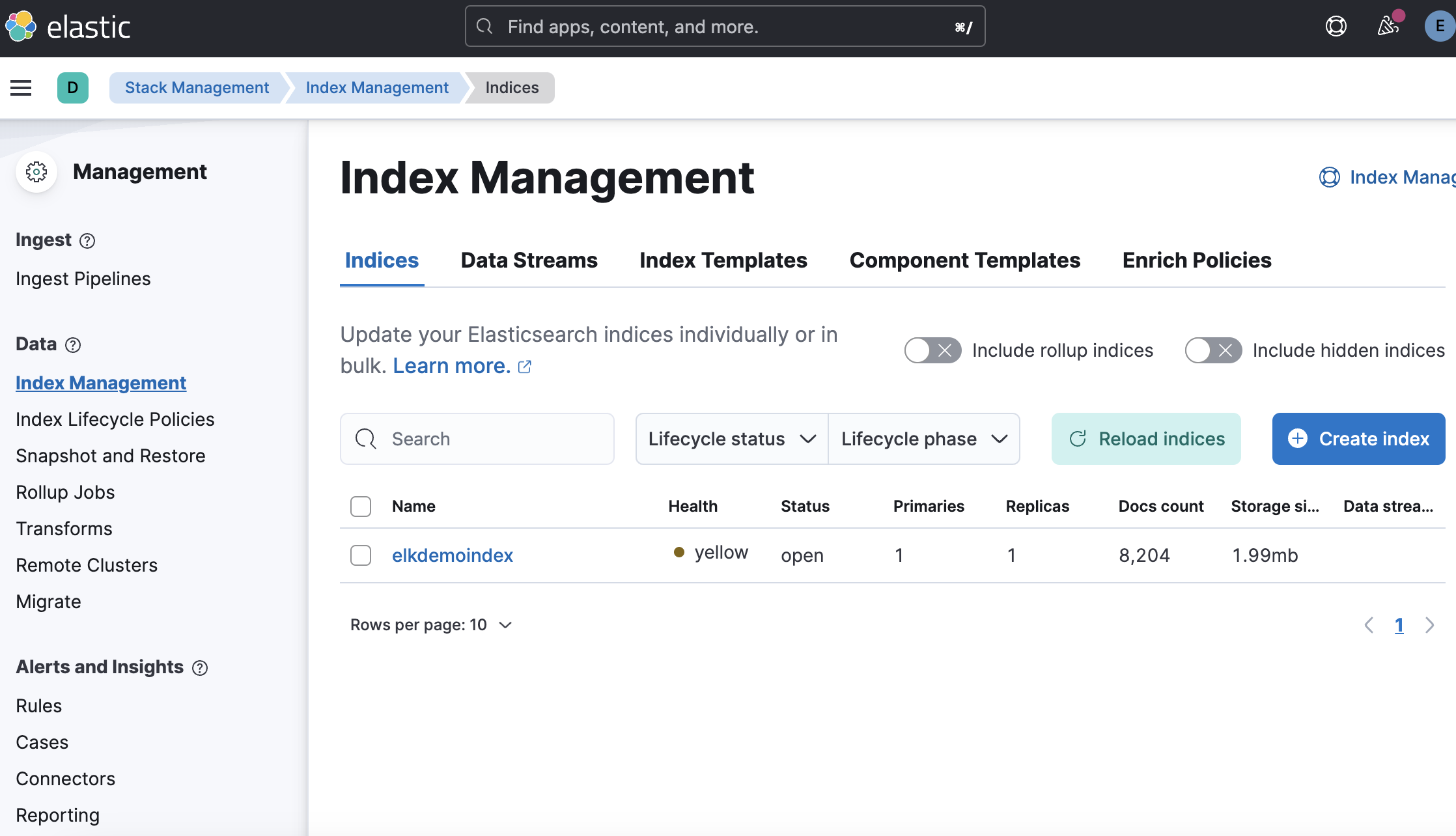Click the Learn more external link icon
The width and height of the screenshot is (1456, 836).
tap(524, 367)
